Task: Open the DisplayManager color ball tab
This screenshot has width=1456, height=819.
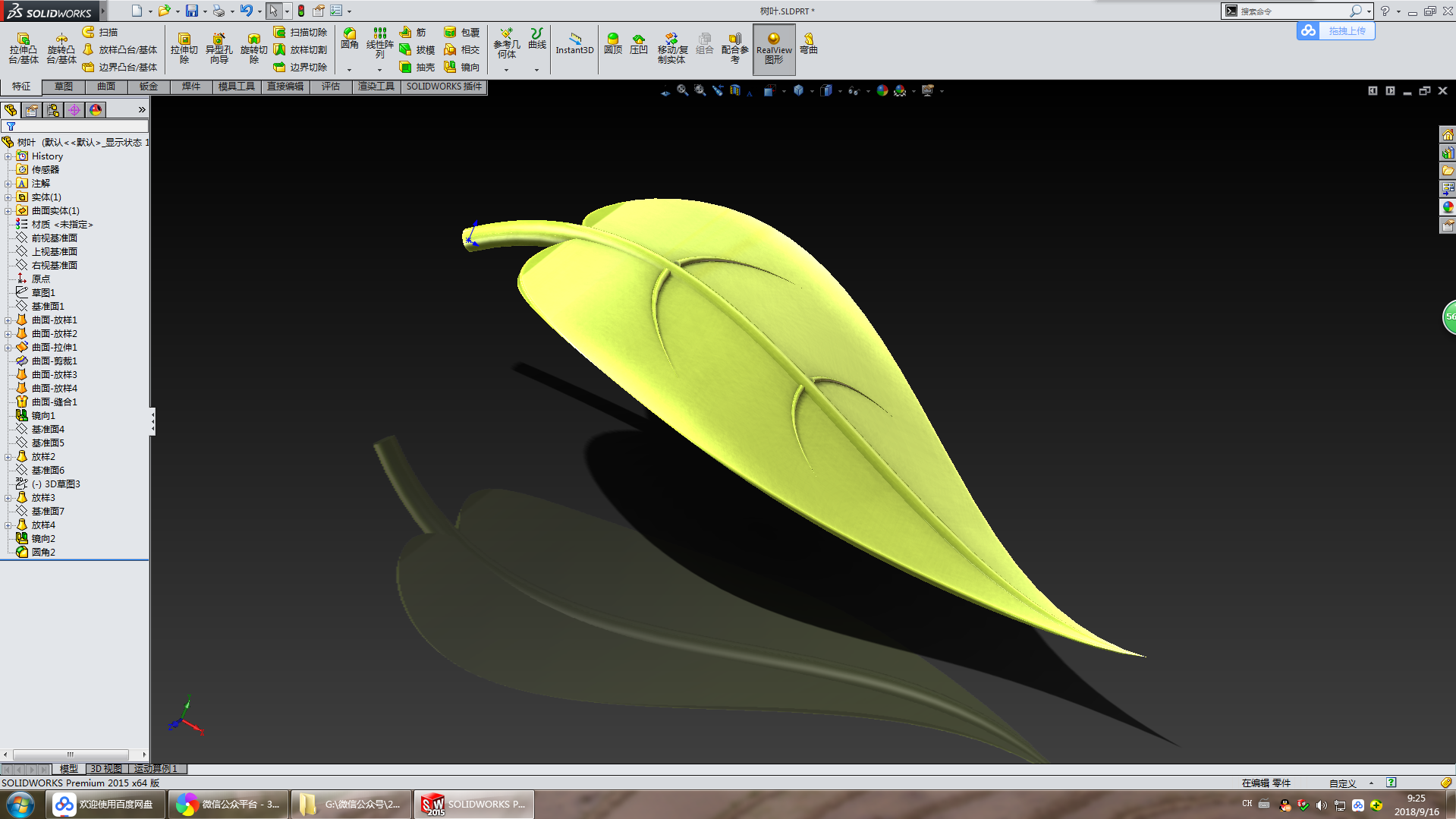Action: click(x=95, y=110)
